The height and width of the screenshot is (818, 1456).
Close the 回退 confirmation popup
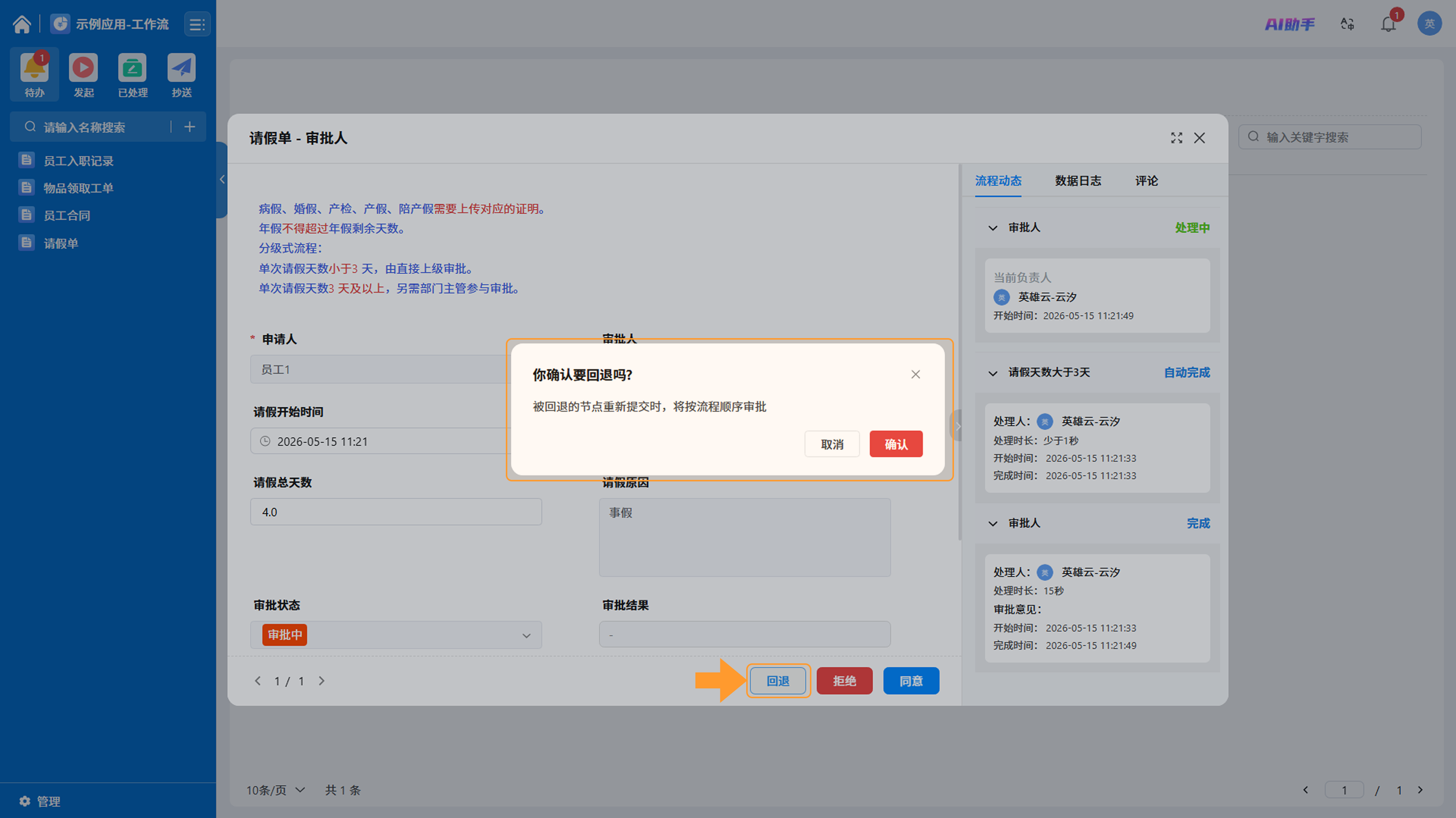[916, 374]
